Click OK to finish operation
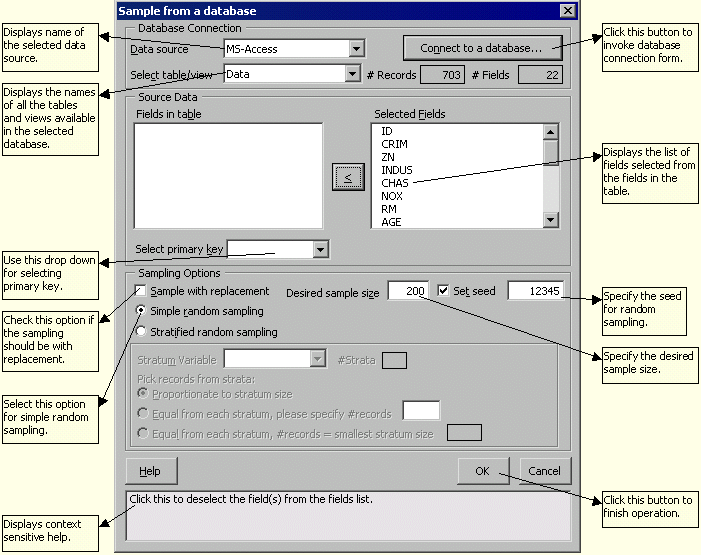The image size is (701, 555). (x=484, y=471)
